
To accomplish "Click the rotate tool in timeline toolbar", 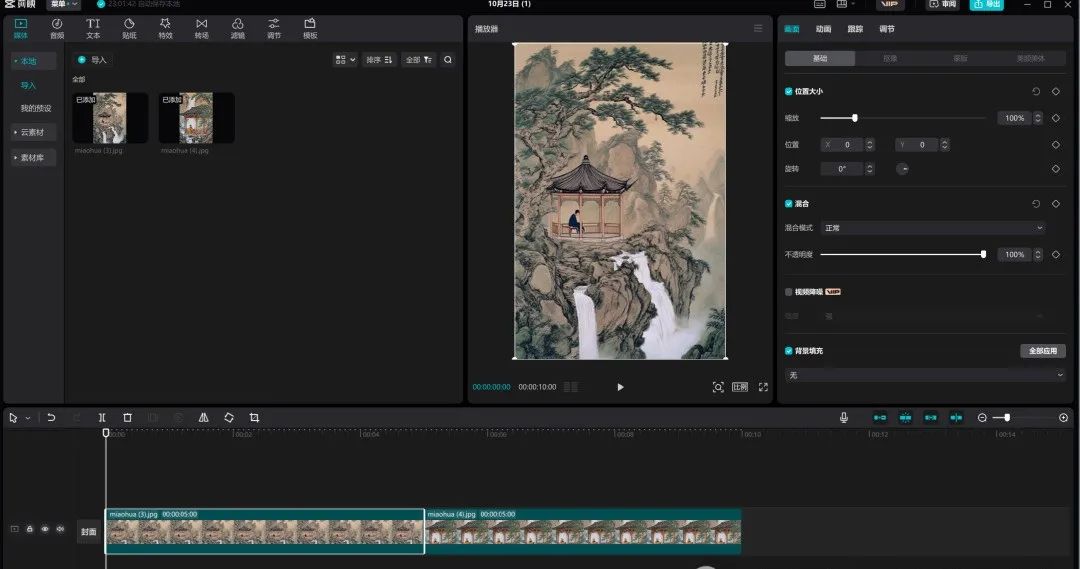I will pos(229,417).
